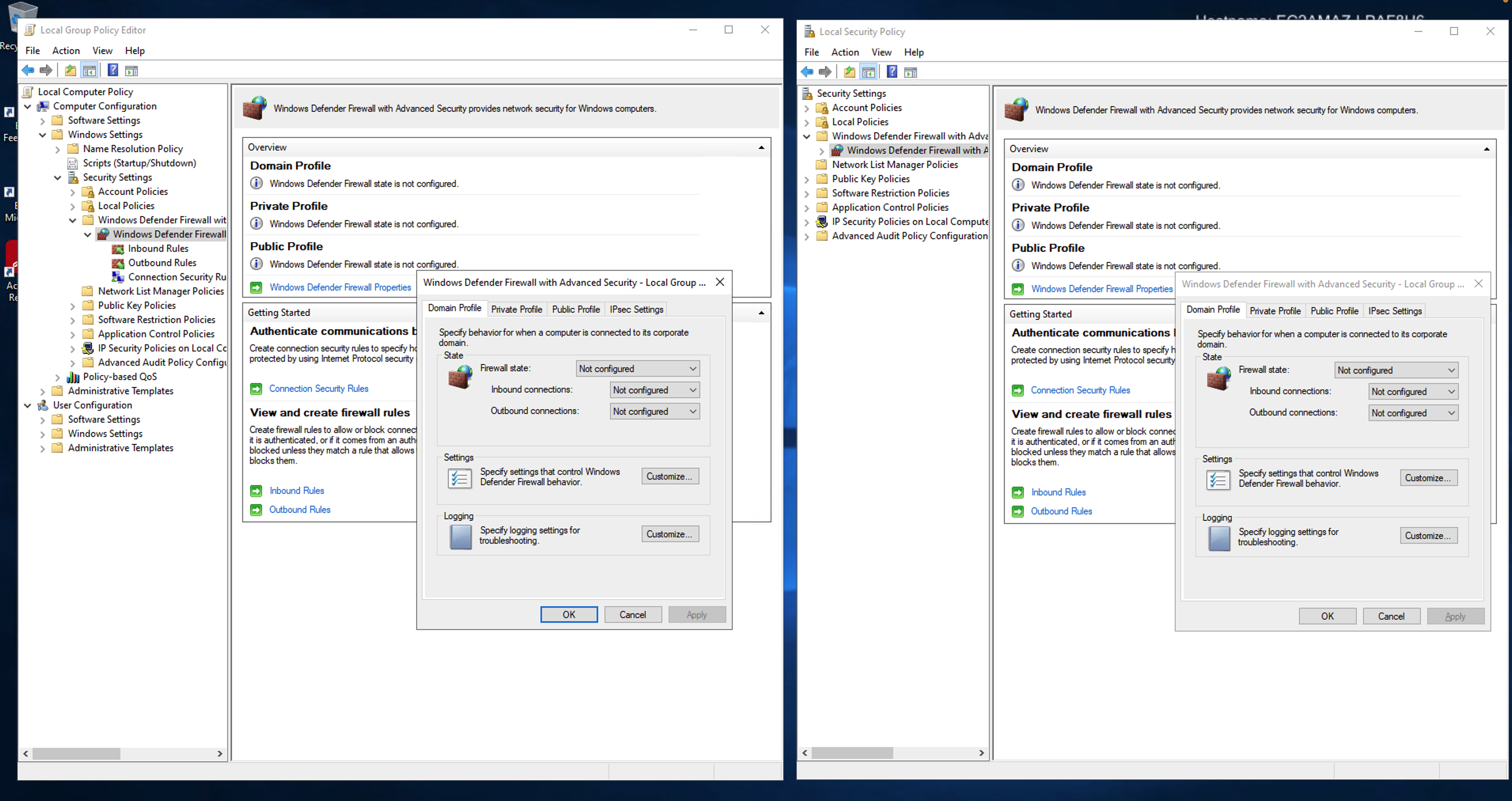Collapse Getting Started section in Group Policy Editor

click(x=761, y=312)
